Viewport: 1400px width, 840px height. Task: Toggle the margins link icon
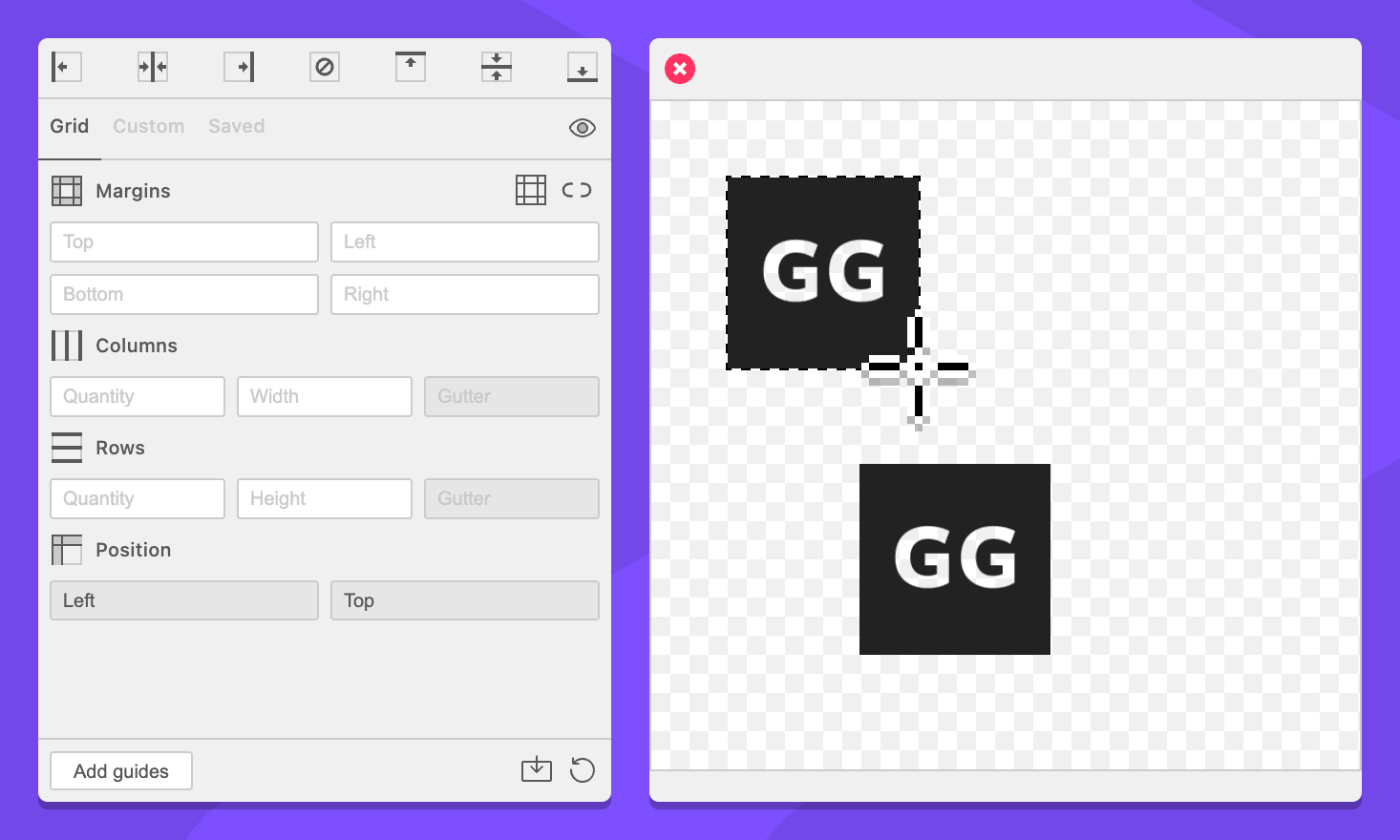point(577,190)
